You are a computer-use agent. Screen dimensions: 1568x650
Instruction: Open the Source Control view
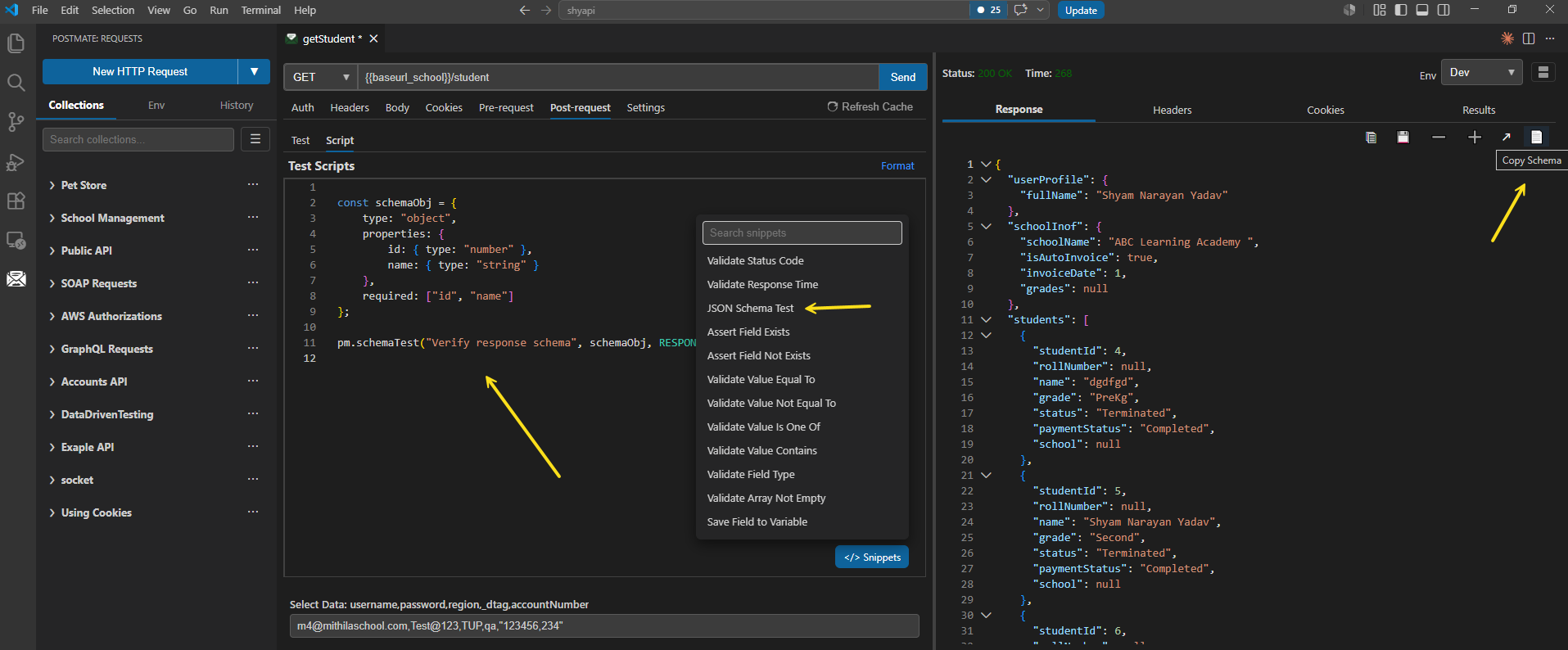(x=16, y=122)
